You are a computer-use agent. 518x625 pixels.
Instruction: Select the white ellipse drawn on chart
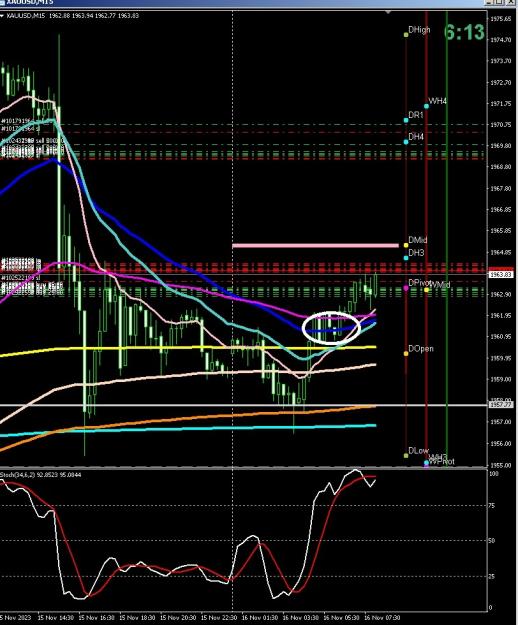pyautogui.click(x=332, y=328)
